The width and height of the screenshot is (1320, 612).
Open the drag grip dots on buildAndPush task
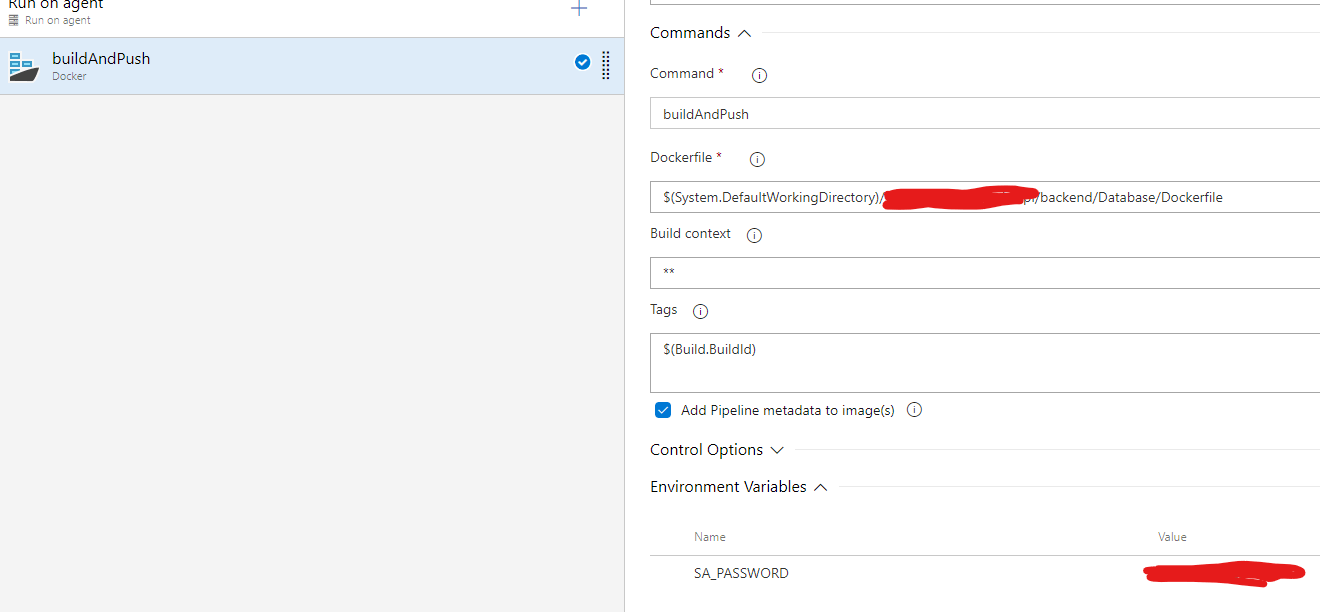(605, 66)
